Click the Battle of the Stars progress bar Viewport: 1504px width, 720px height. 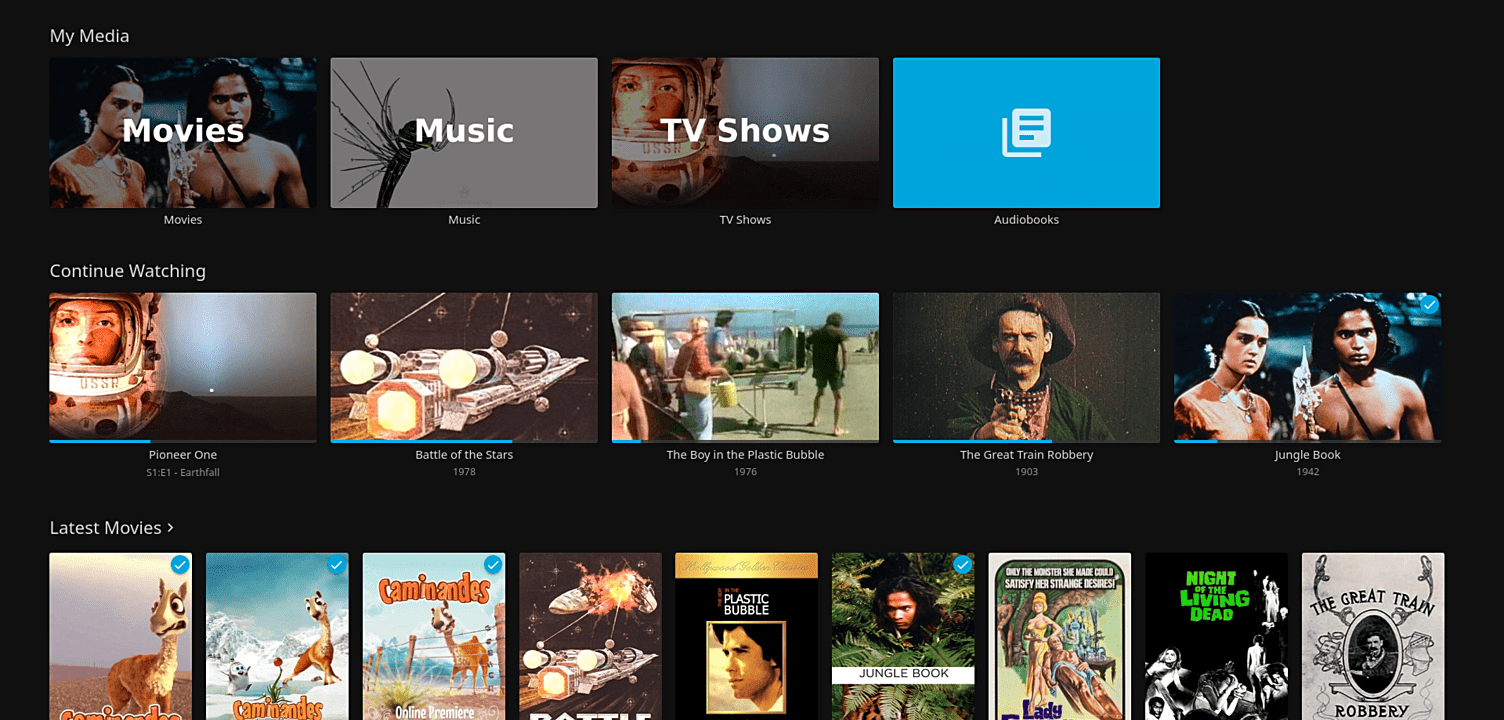click(464, 441)
